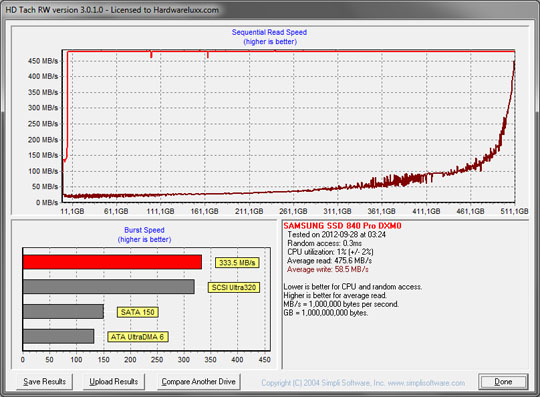The height and width of the screenshot is (397, 540).
Task: Click the Save Results button
Action: [x=44, y=382]
